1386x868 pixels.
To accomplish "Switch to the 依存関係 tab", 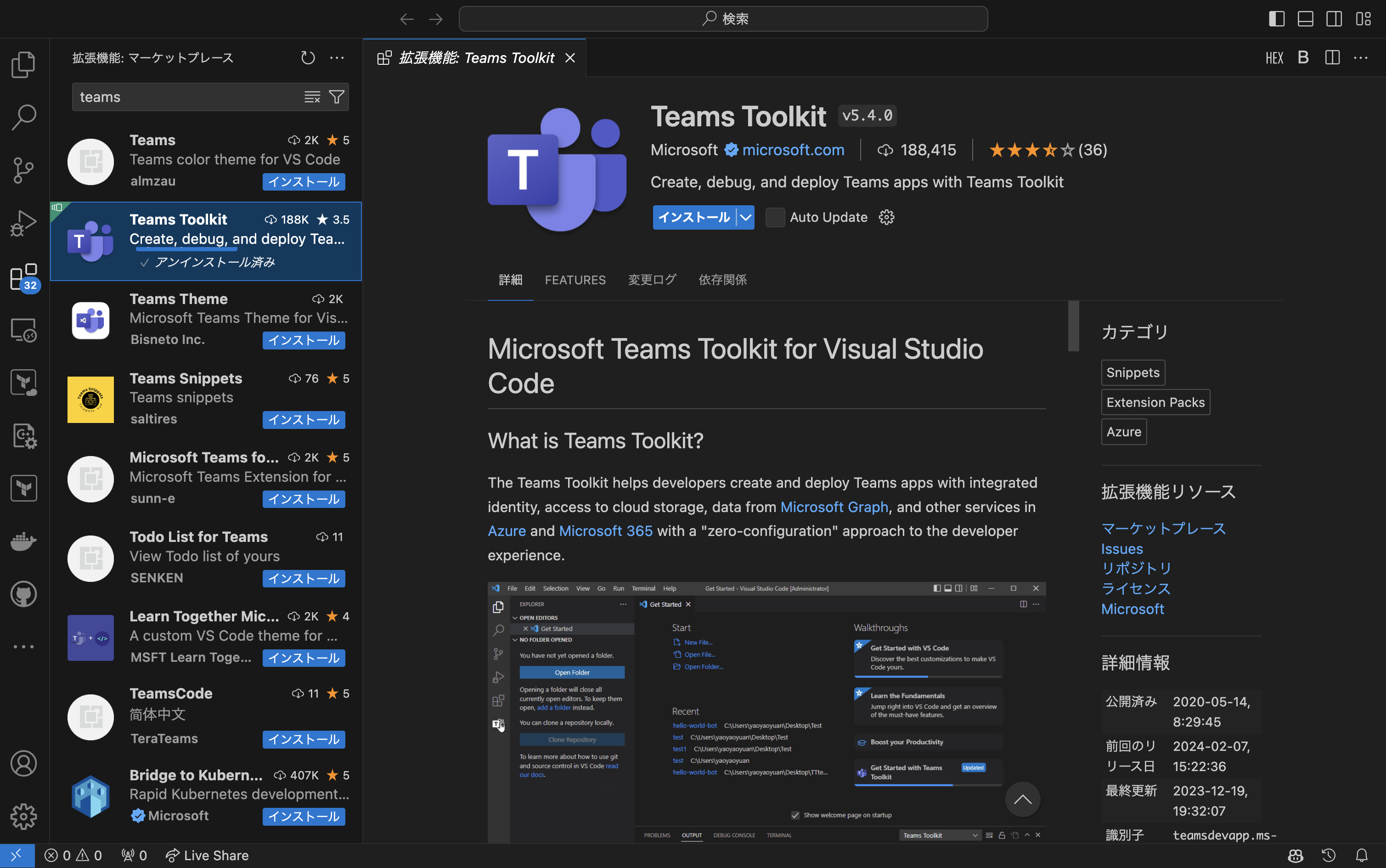I will [722, 280].
